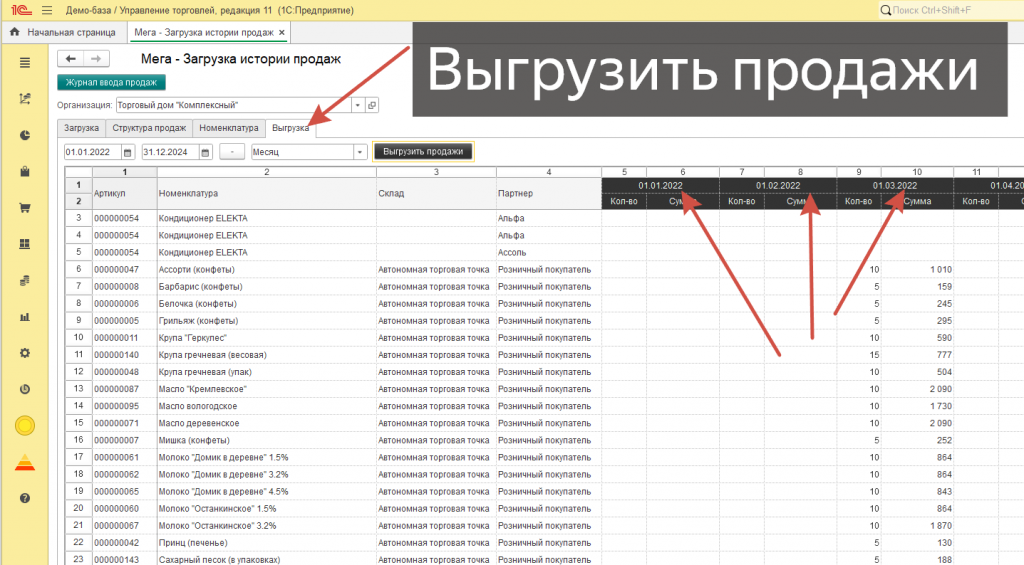The height and width of the screenshot is (565, 1024).
Task: Click the Организация field Торговый дом Комплексный
Action: (233, 105)
